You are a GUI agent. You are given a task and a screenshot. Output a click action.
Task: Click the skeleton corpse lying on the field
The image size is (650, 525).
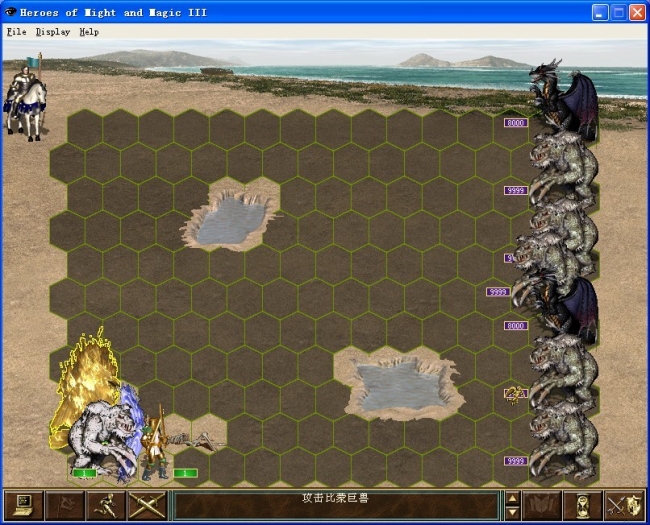click(x=197, y=441)
